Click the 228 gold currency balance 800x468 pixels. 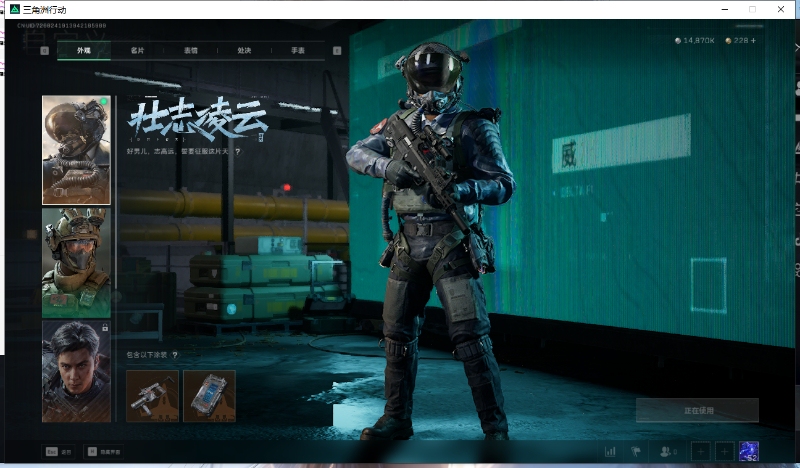click(736, 40)
